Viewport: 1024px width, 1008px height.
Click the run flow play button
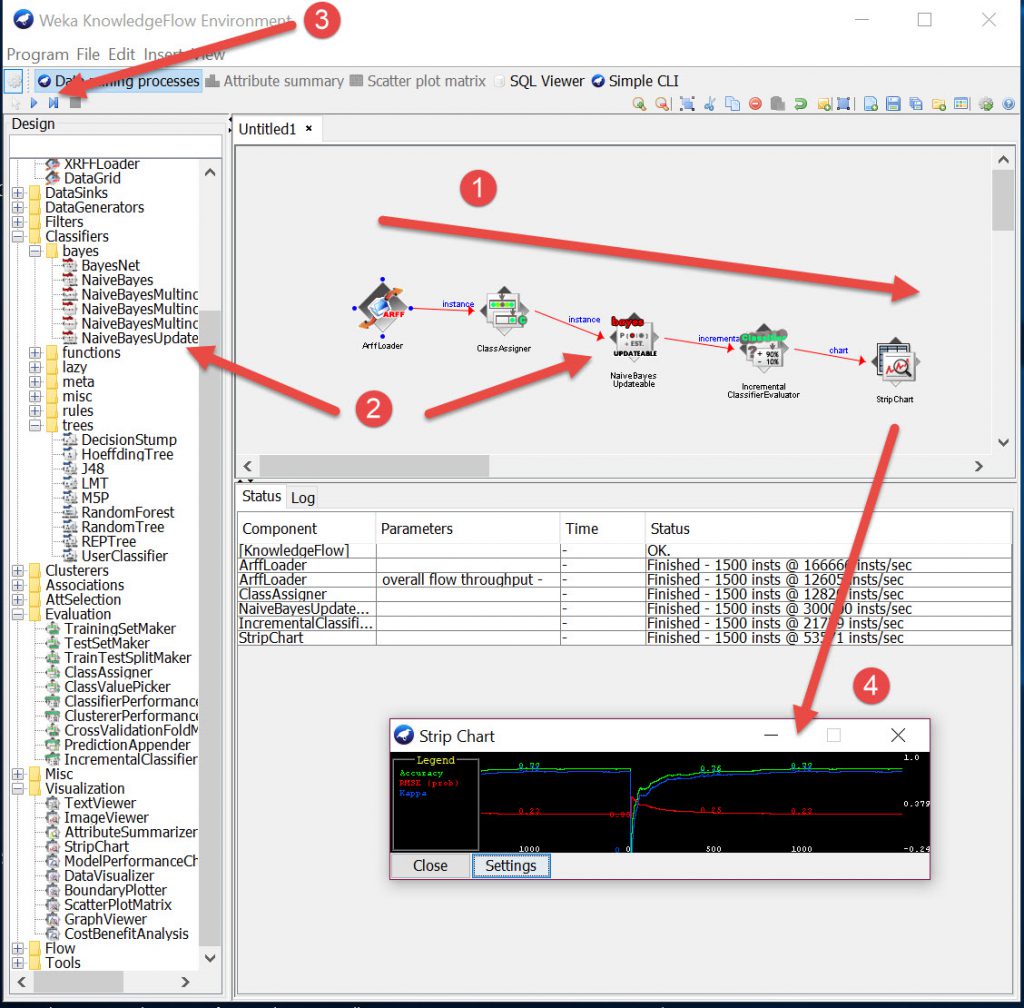pyautogui.click(x=34, y=103)
